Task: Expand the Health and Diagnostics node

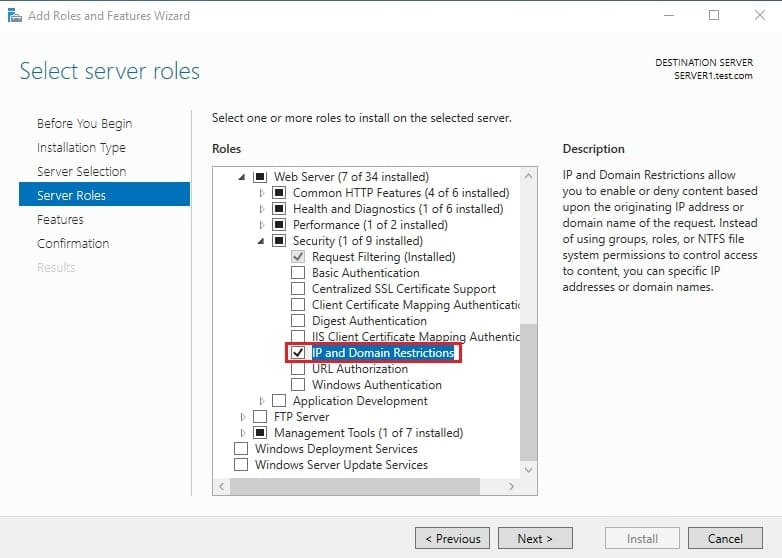Action: 261,208
